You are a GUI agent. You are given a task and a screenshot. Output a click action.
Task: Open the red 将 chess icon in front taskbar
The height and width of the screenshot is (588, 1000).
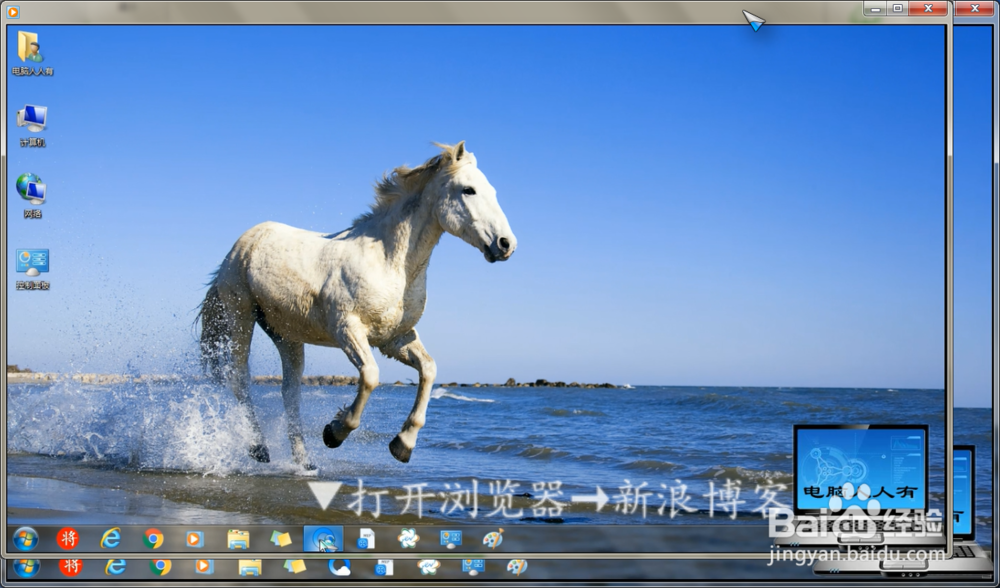tap(68, 540)
